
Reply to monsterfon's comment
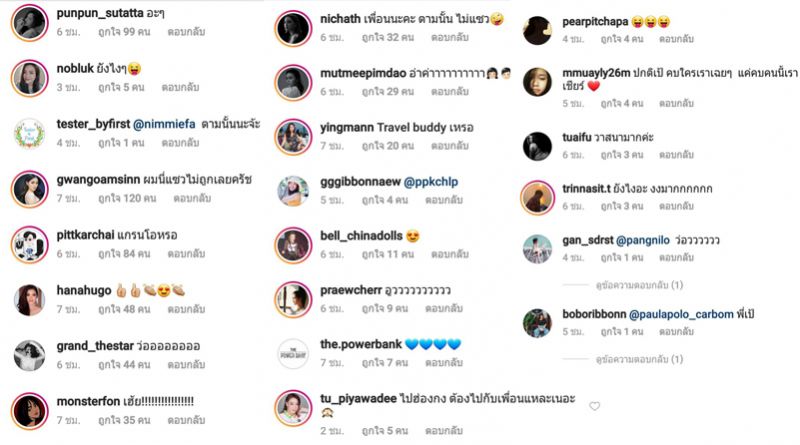pos(186,420)
